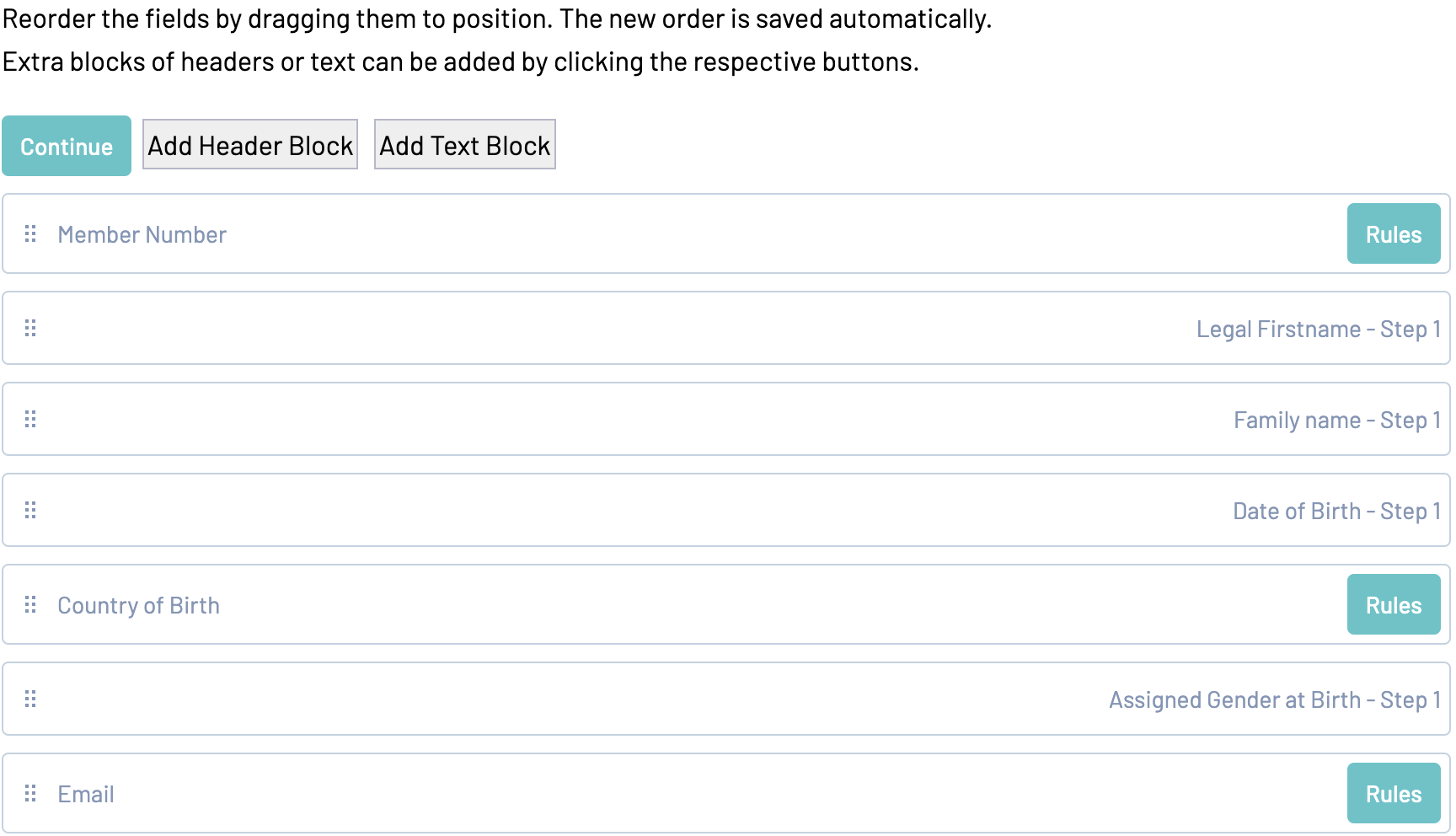Select Assigned Gender at Birth - Step 1 label
This screenshot has height=836, width=1456.
(x=1274, y=699)
